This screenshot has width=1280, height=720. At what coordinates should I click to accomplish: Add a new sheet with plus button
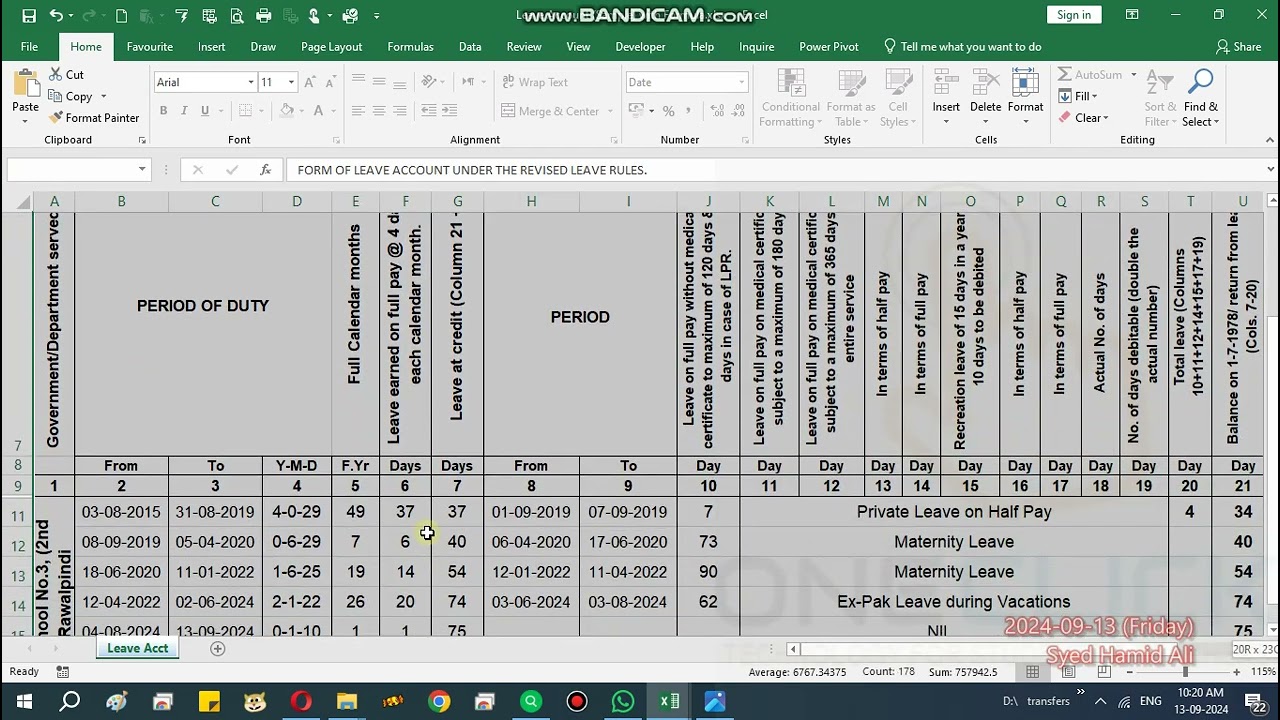tap(217, 648)
